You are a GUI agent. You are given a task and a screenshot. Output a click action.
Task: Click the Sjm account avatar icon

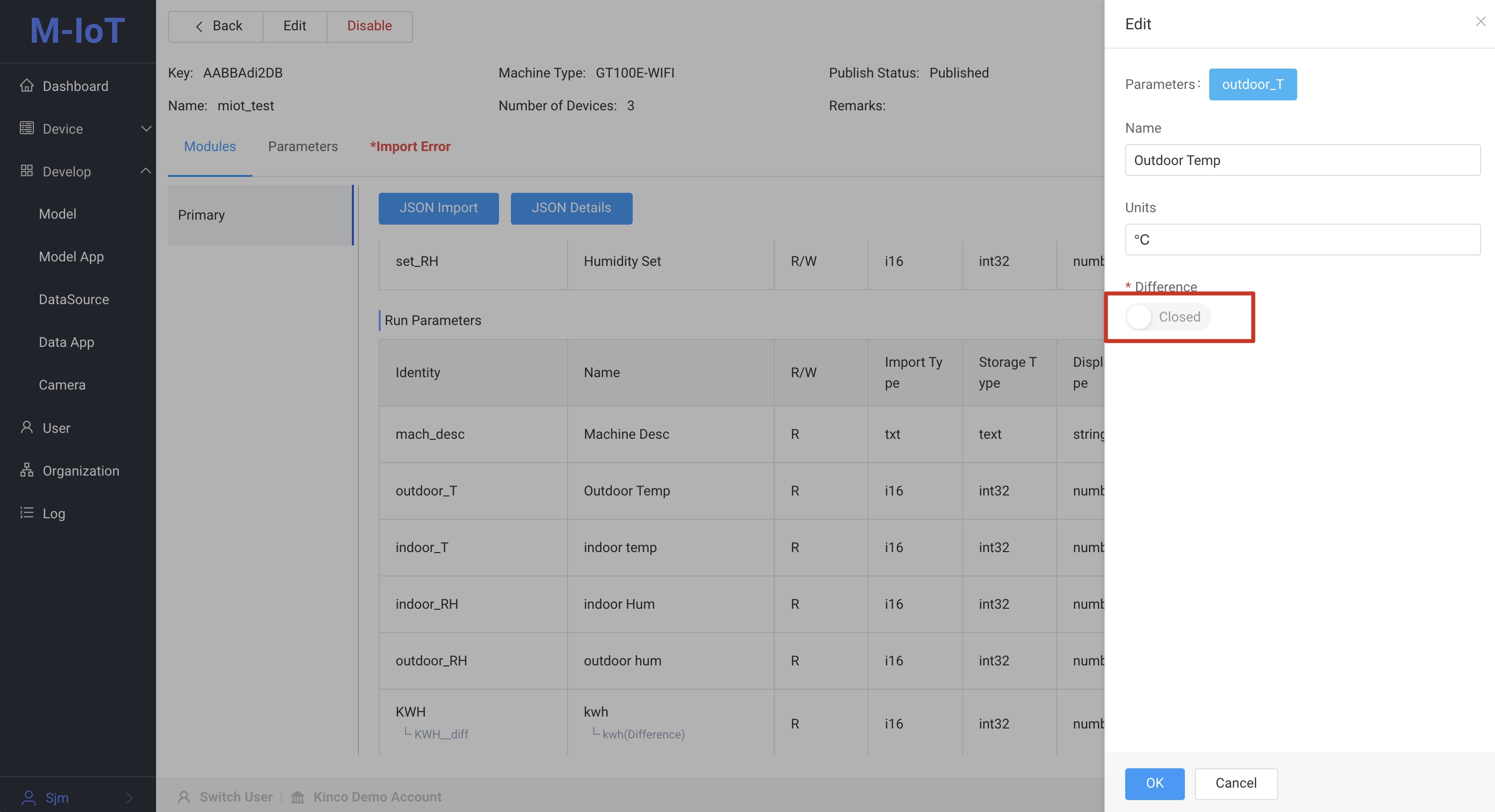pyautogui.click(x=28, y=798)
